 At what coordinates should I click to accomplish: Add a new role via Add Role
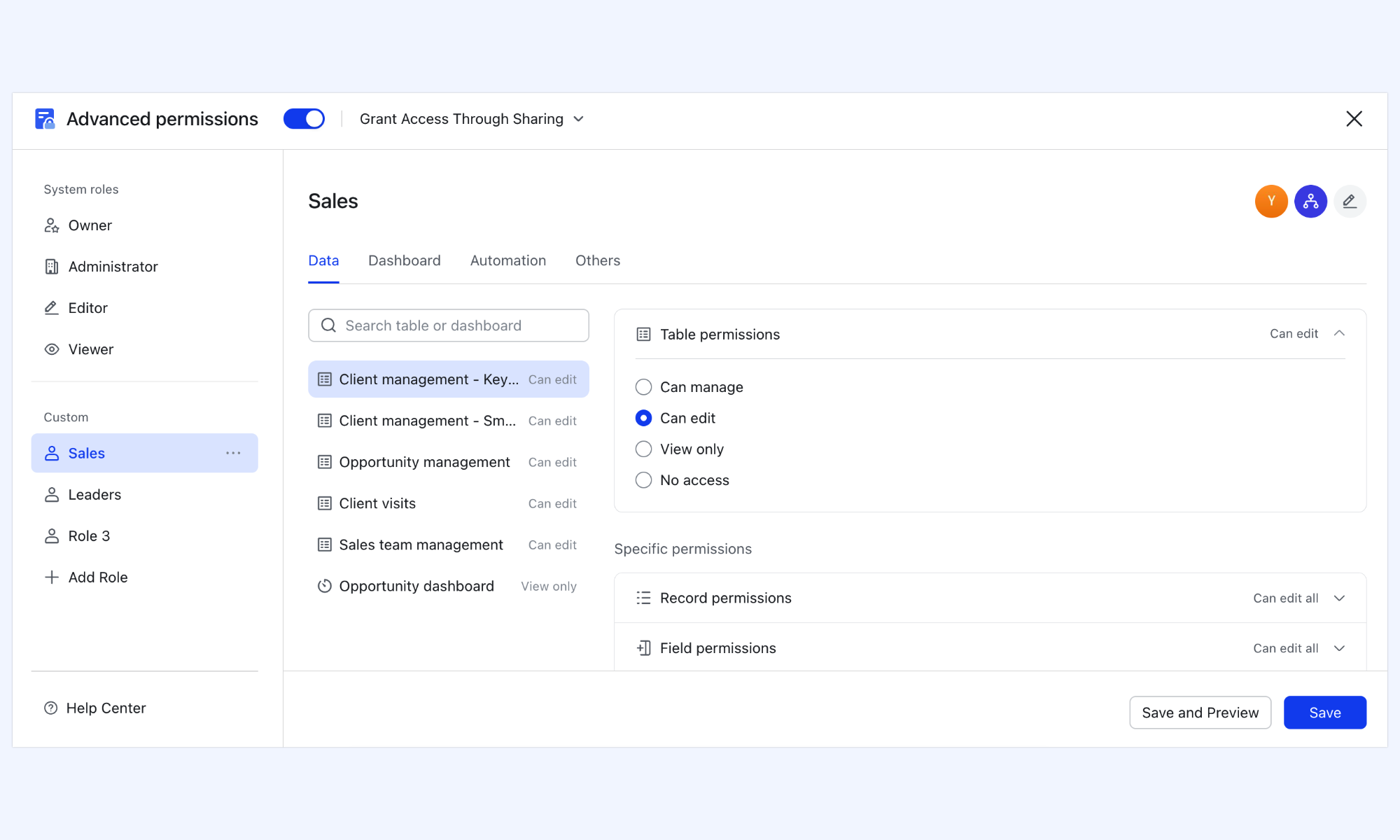click(144, 577)
